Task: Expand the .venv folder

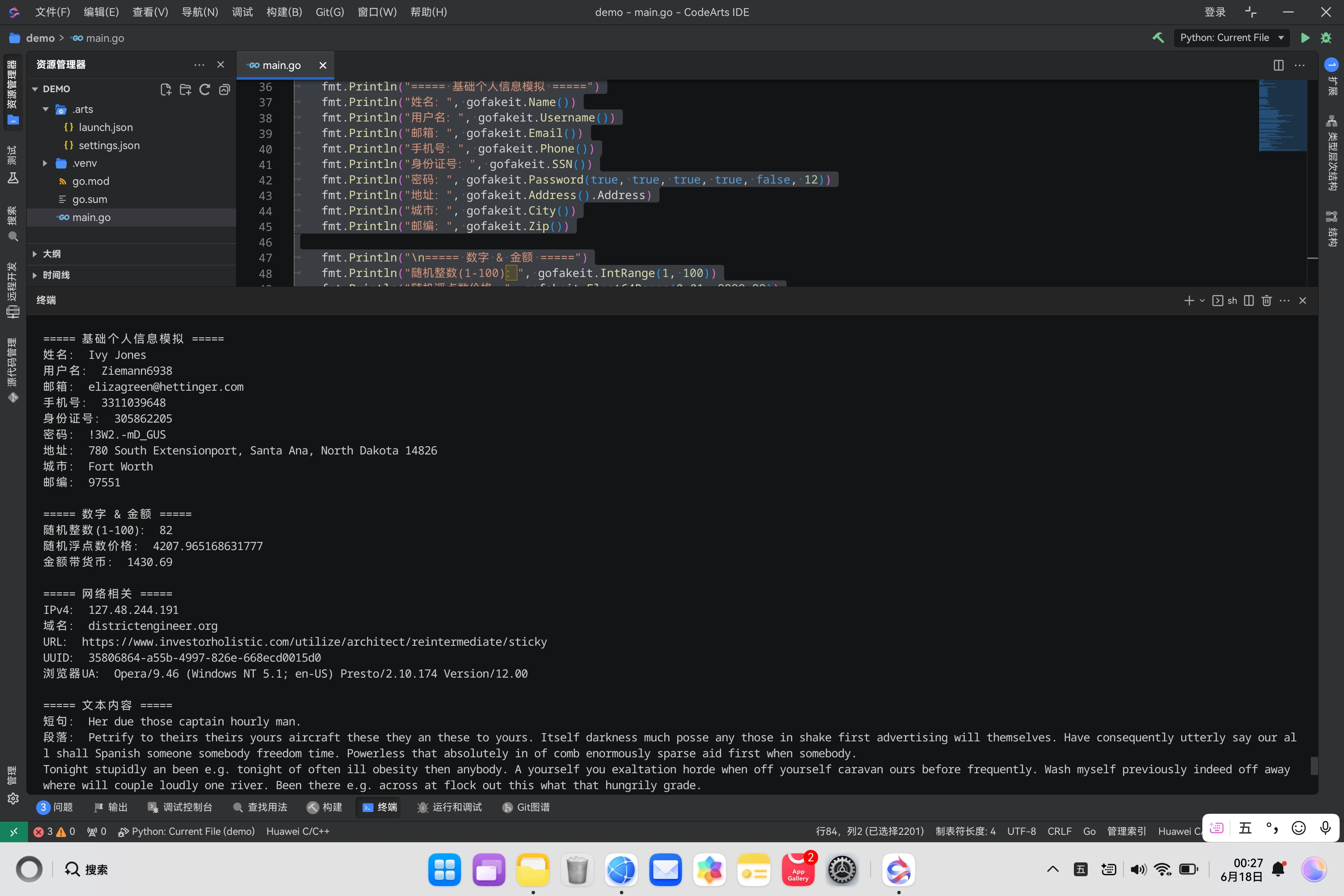Action: pyautogui.click(x=46, y=163)
